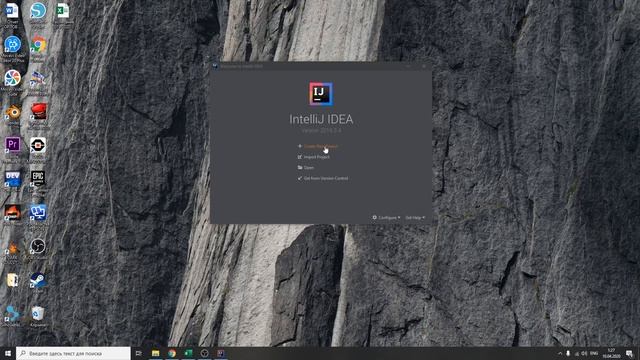Launch Google Chrome from the desktop
The height and width of the screenshot is (360, 640).
pyautogui.click(x=38, y=44)
